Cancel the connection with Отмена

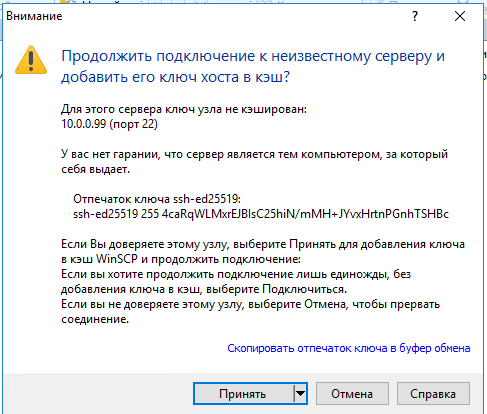click(352, 394)
